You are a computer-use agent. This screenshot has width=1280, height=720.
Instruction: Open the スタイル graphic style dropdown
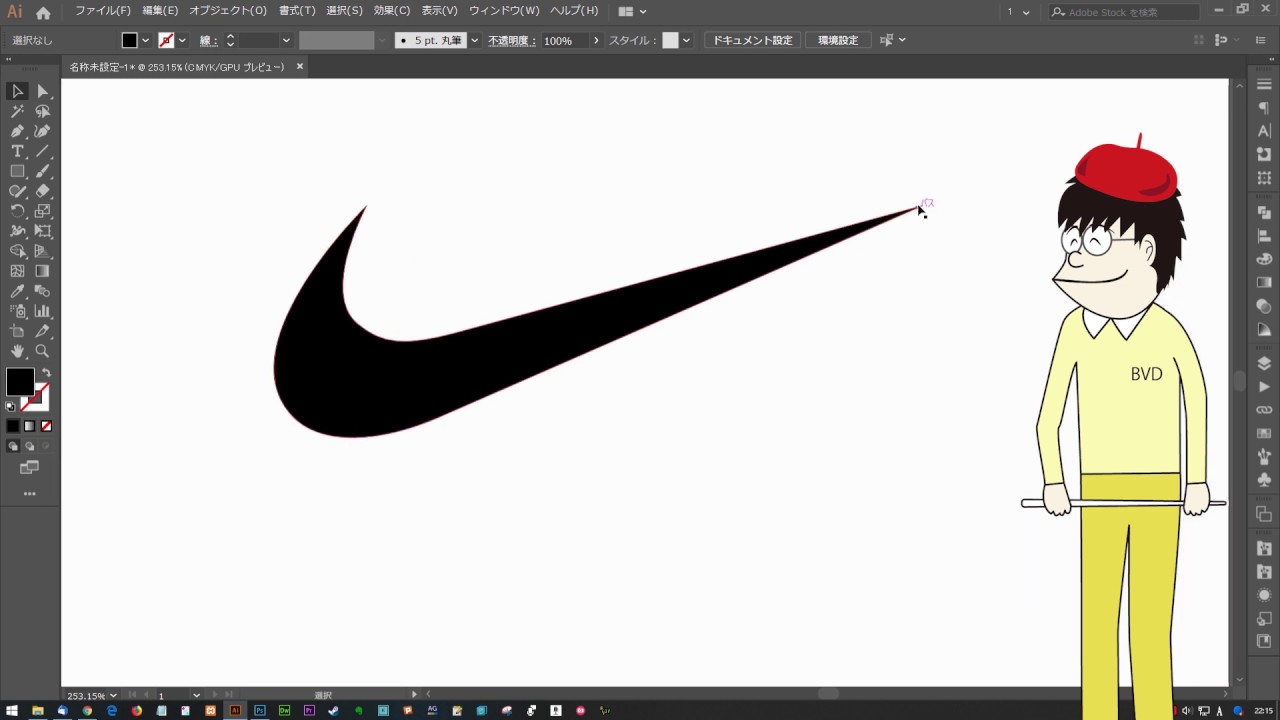(686, 40)
